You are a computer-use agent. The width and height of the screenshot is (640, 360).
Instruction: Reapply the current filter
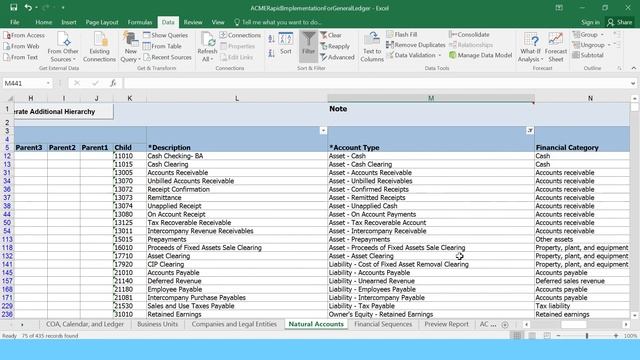(x=335, y=47)
